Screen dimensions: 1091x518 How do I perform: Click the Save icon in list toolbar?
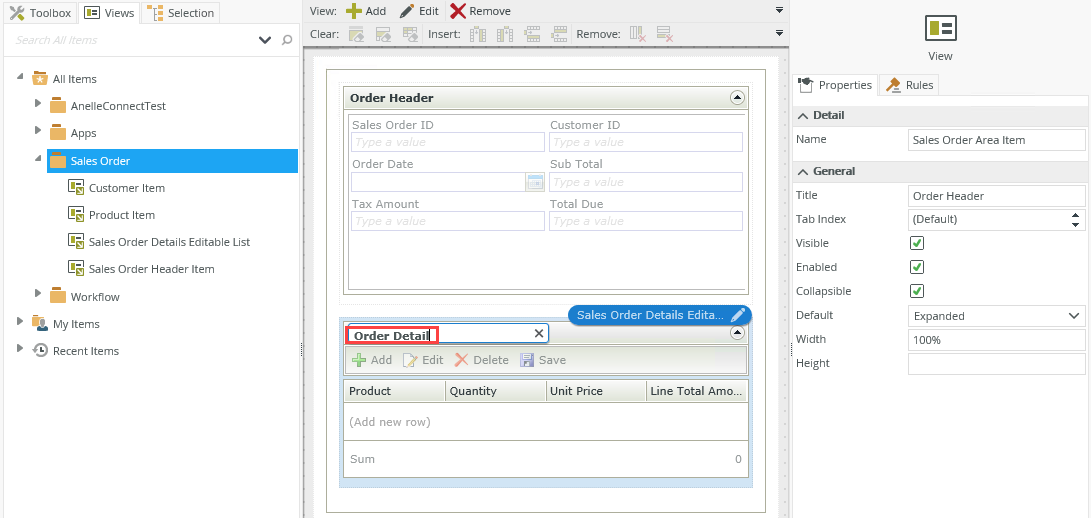(x=543, y=360)
